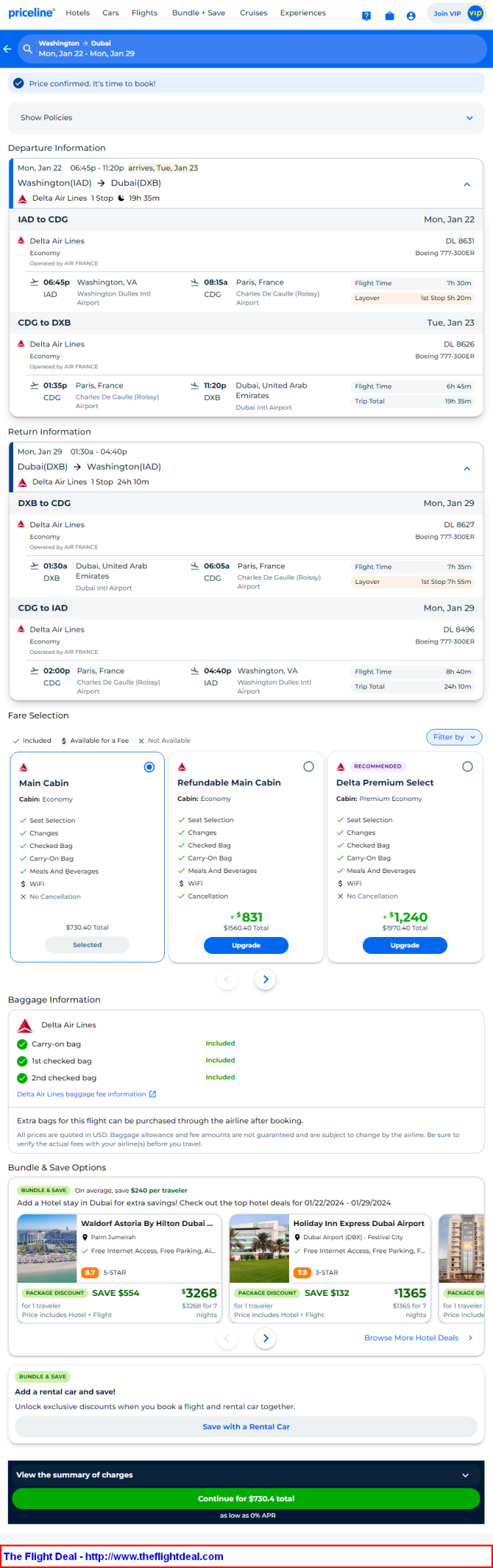This screenshot has height=1568, width=493.
Task: Upgrade to Refundable Main Cabin for +$831
Action: click(x=246, y=945)
